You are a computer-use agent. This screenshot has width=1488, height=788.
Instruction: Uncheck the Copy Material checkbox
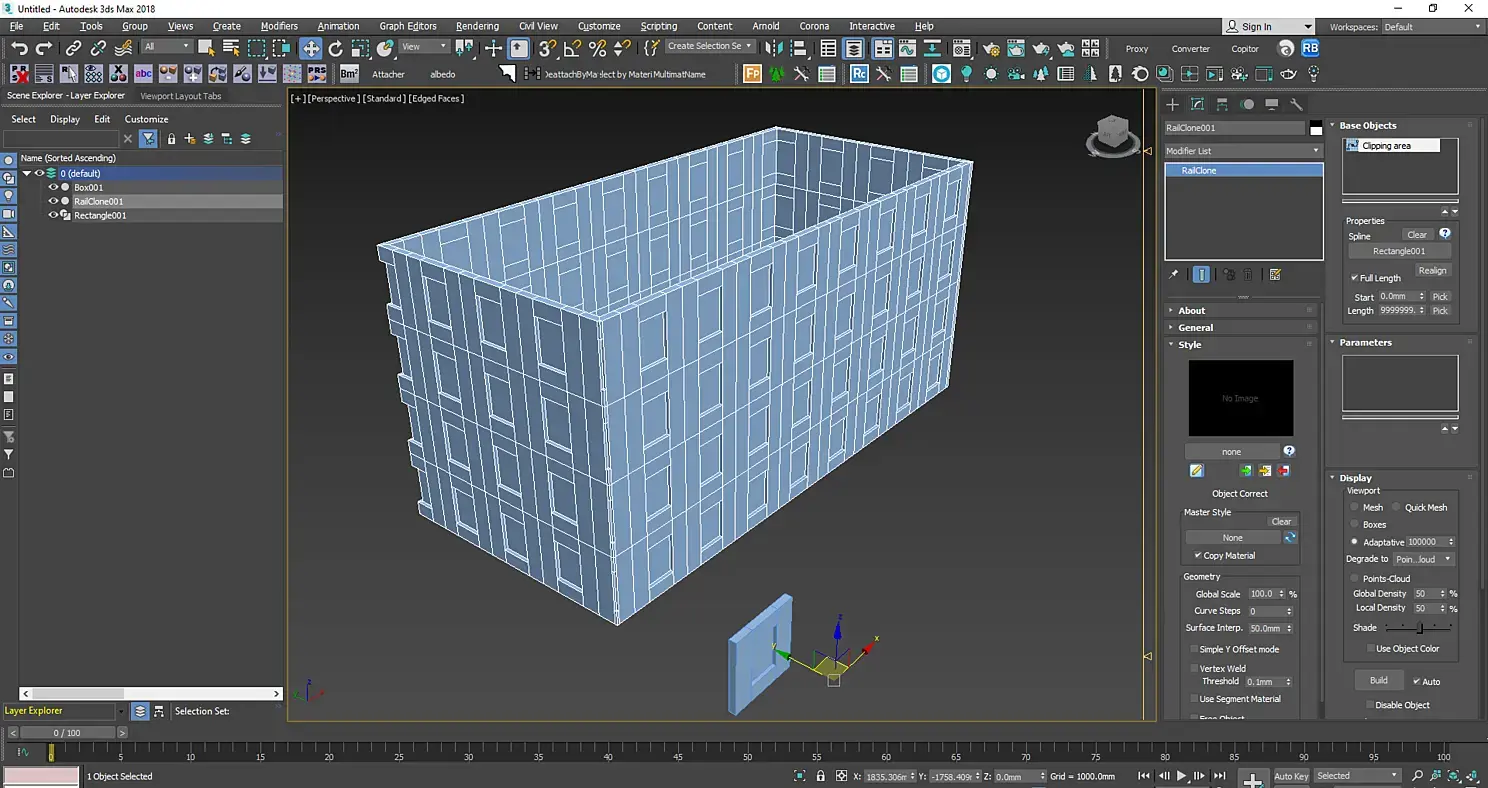pos(1198,555)
